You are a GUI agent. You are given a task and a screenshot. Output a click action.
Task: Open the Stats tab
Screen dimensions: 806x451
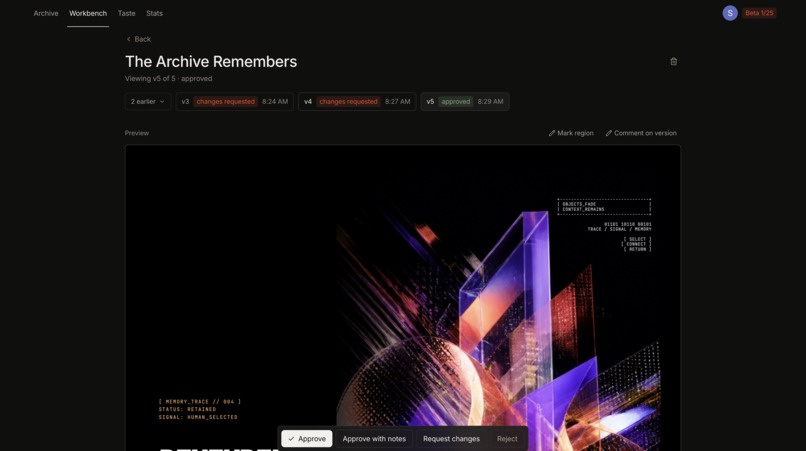154,13
